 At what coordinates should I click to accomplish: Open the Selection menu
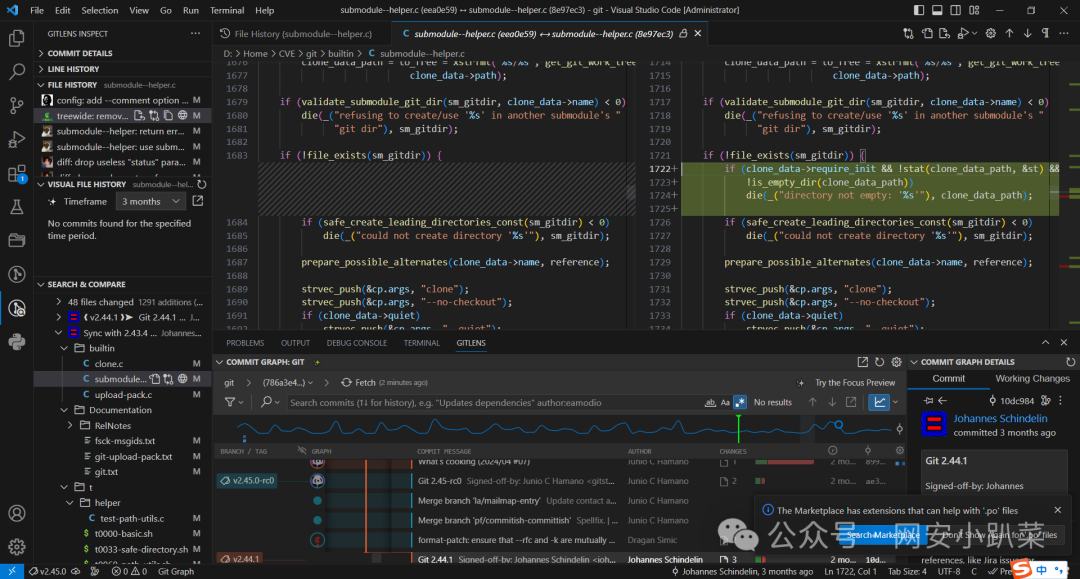100,10
